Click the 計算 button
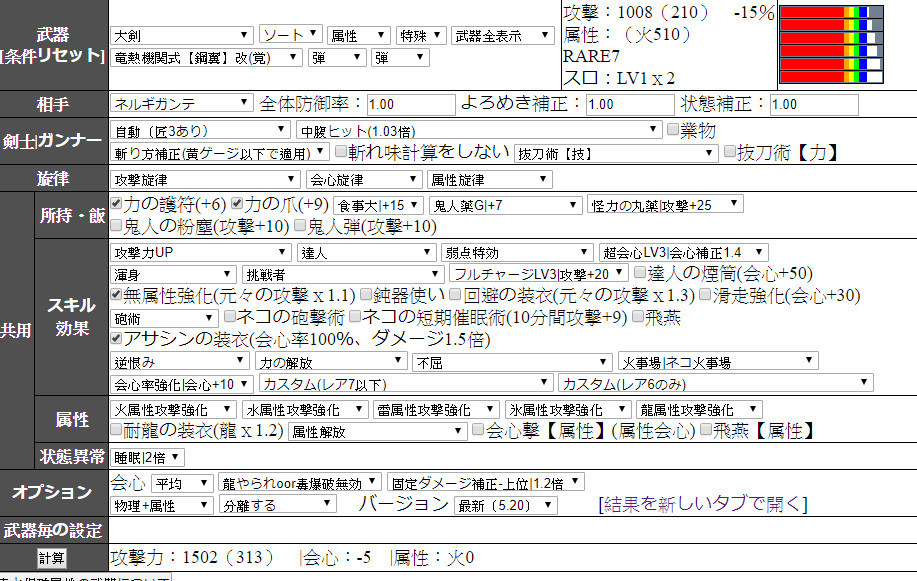 click(x=51, y=558)
